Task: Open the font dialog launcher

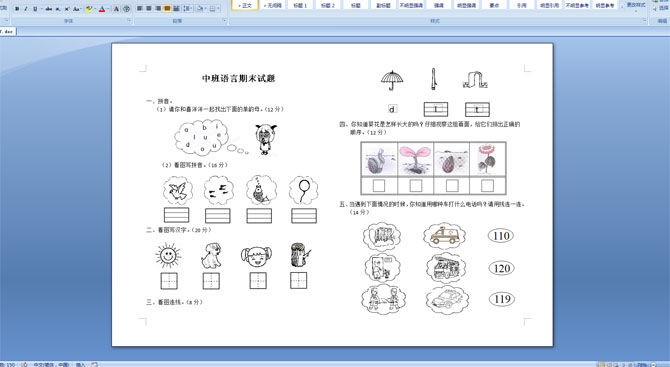Action: tap(129, 20)
